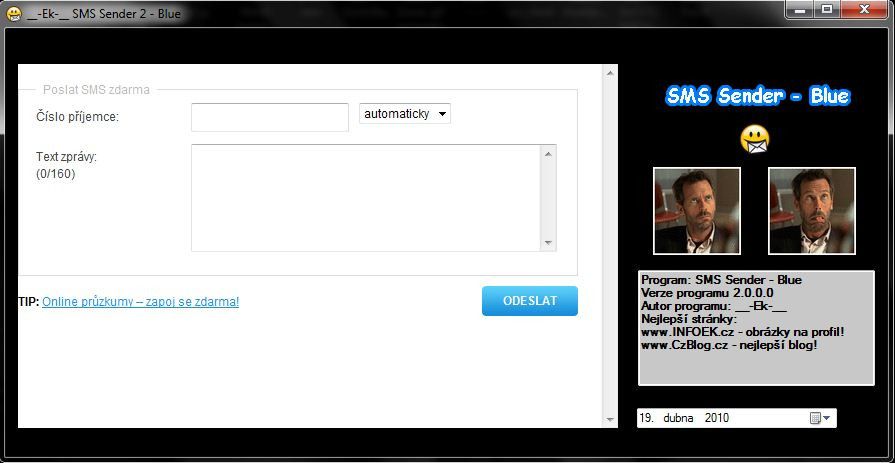Click the day '19.' in date field
Image resolution: width=895 pixels, height=463 pixels.
pyautogui.click(x=647, y=418)
